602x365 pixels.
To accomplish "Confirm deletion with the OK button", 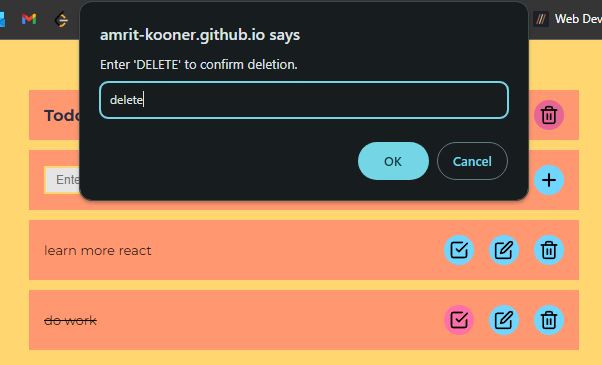I will click(x=393, y=161).
